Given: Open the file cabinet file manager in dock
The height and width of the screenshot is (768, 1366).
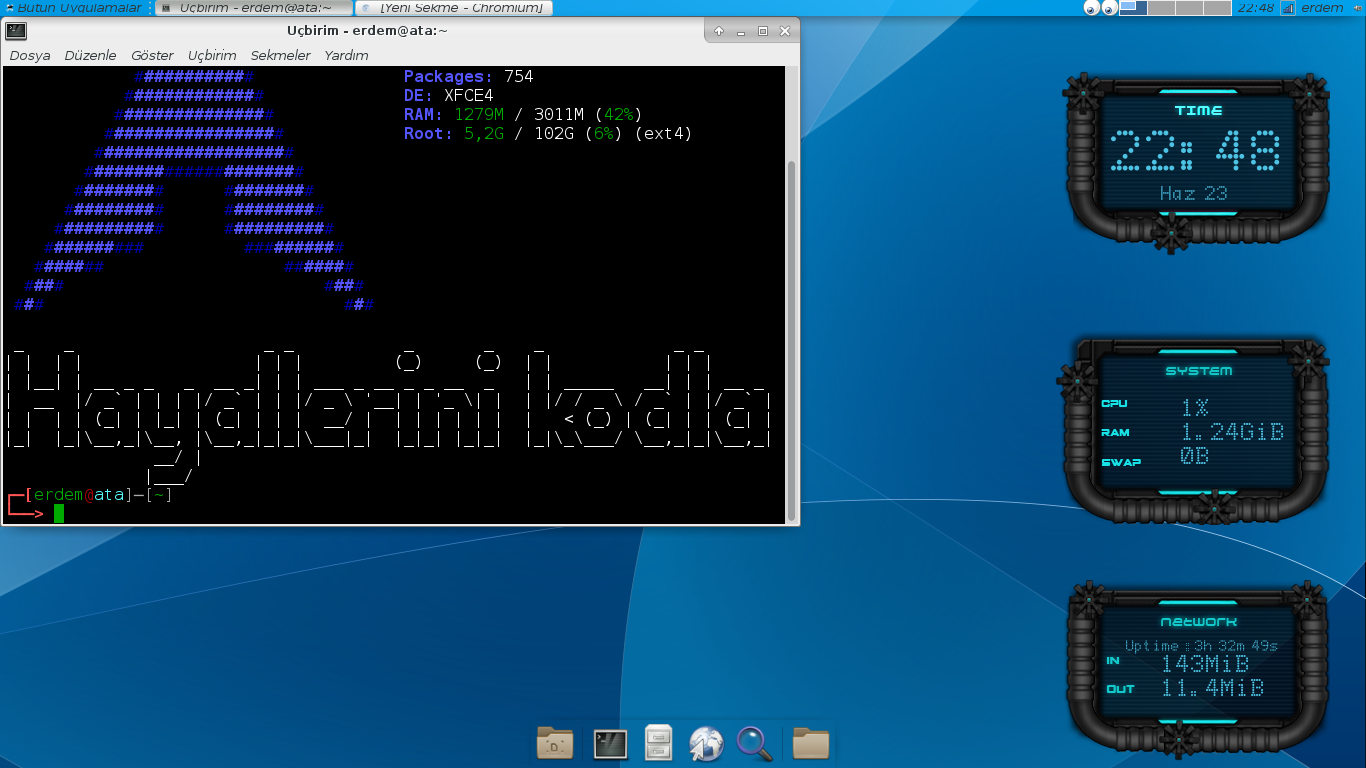Looking at the screenshot, I should (x=658, y=743).
